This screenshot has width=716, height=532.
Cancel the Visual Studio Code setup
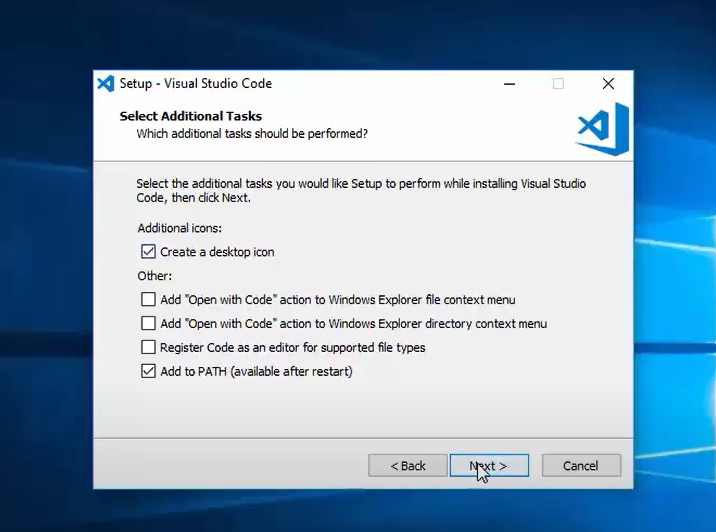[581, 465]
